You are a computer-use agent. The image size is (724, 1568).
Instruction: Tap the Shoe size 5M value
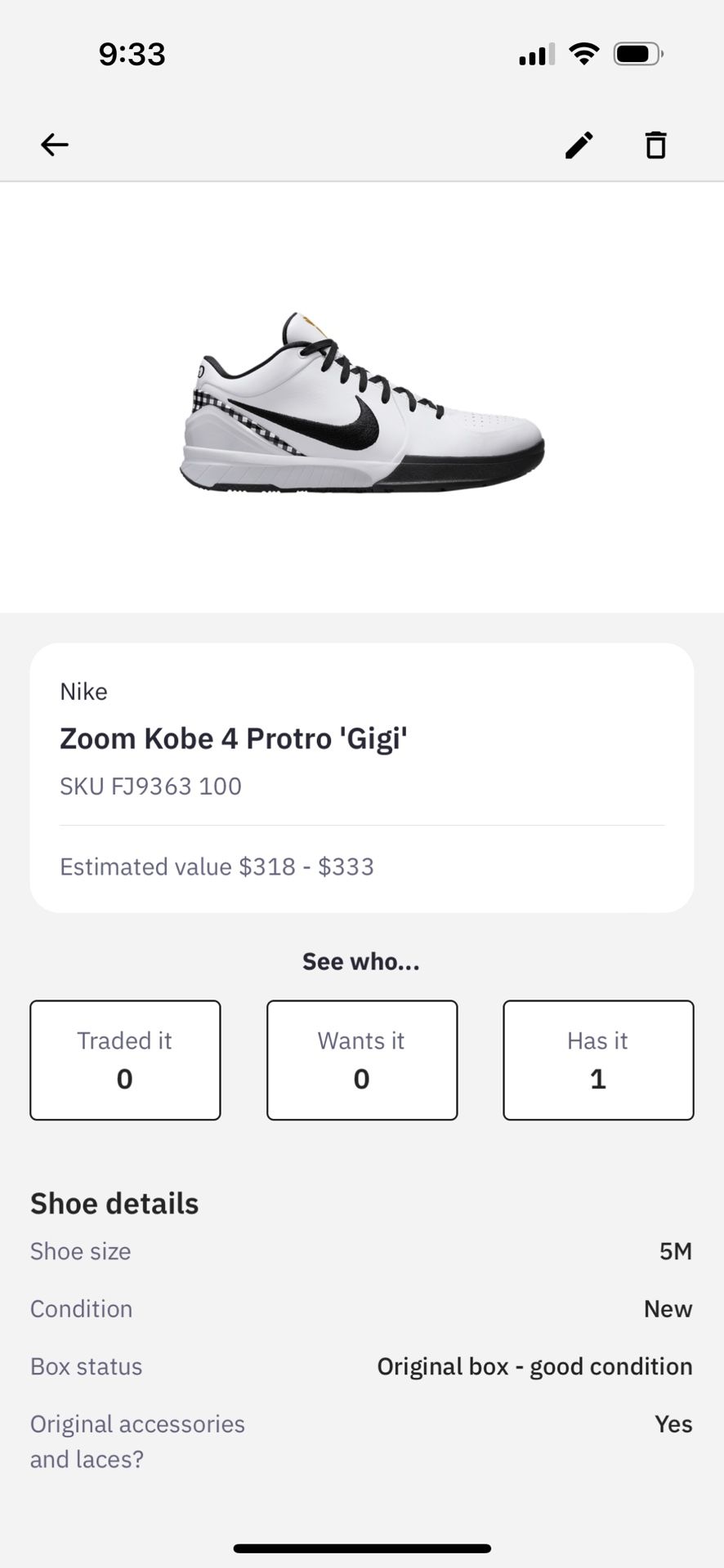click(x=675, y=1251)
